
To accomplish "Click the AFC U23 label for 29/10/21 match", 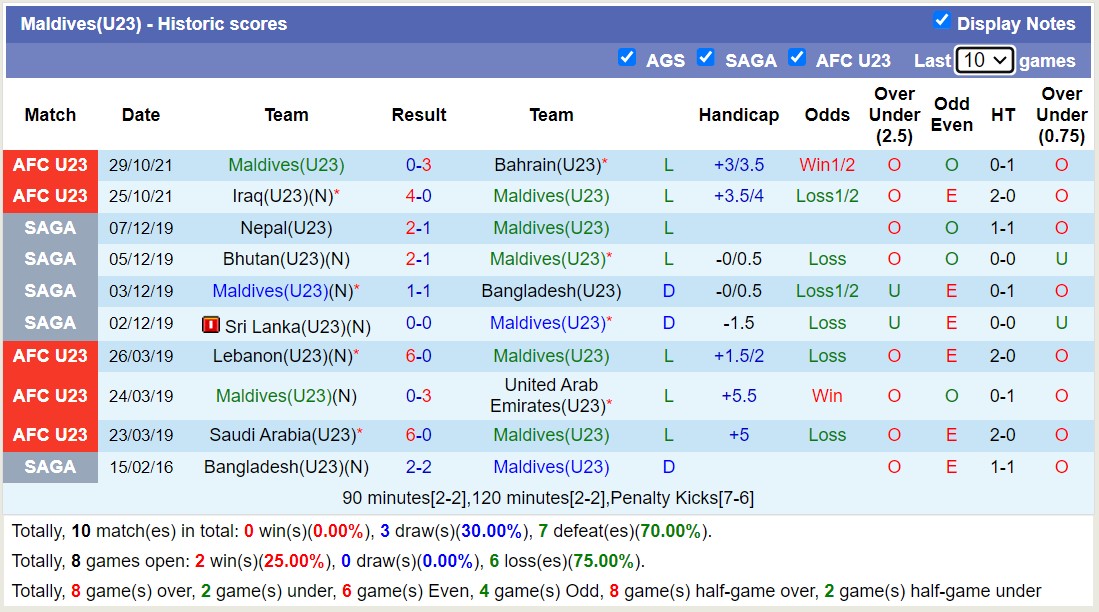I will point(50,165).
